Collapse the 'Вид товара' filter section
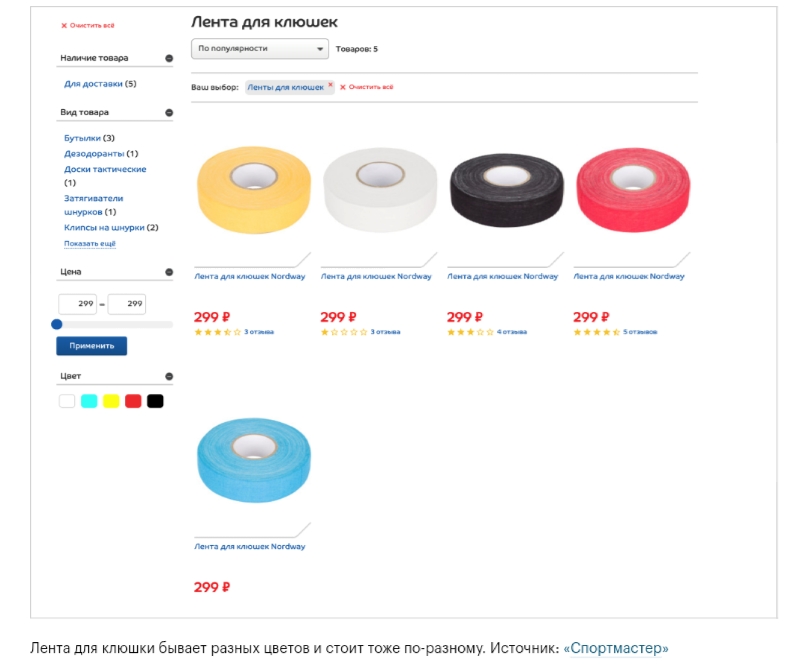799x664 pixels. click(x=169, y=113)
